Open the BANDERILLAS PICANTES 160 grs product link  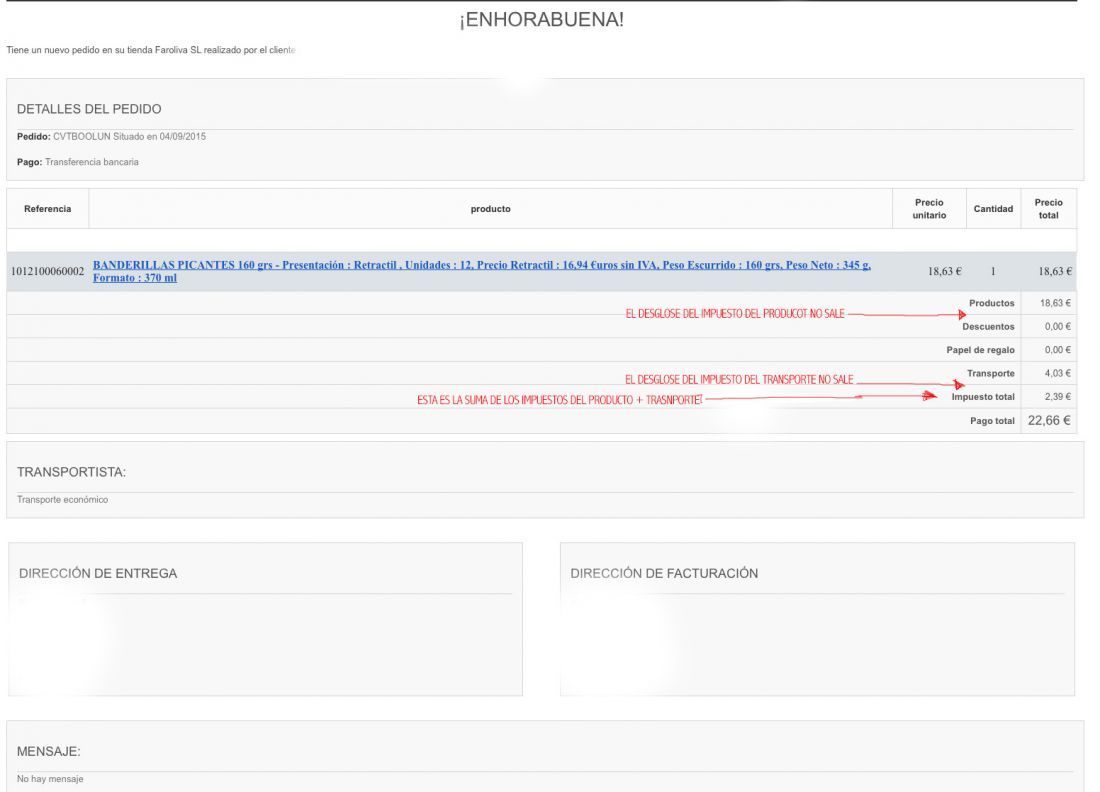pos(481,271)
